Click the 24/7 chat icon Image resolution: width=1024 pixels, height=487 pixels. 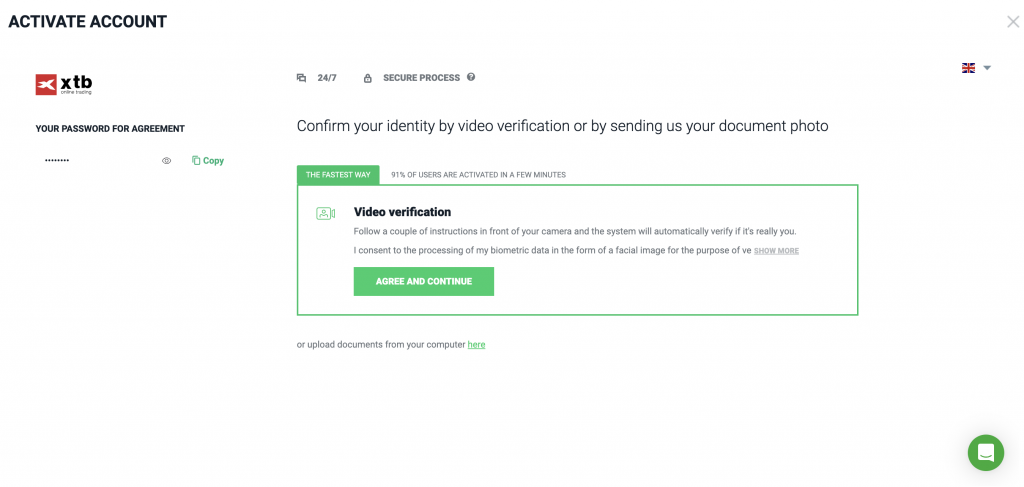[x=301, y=78]
